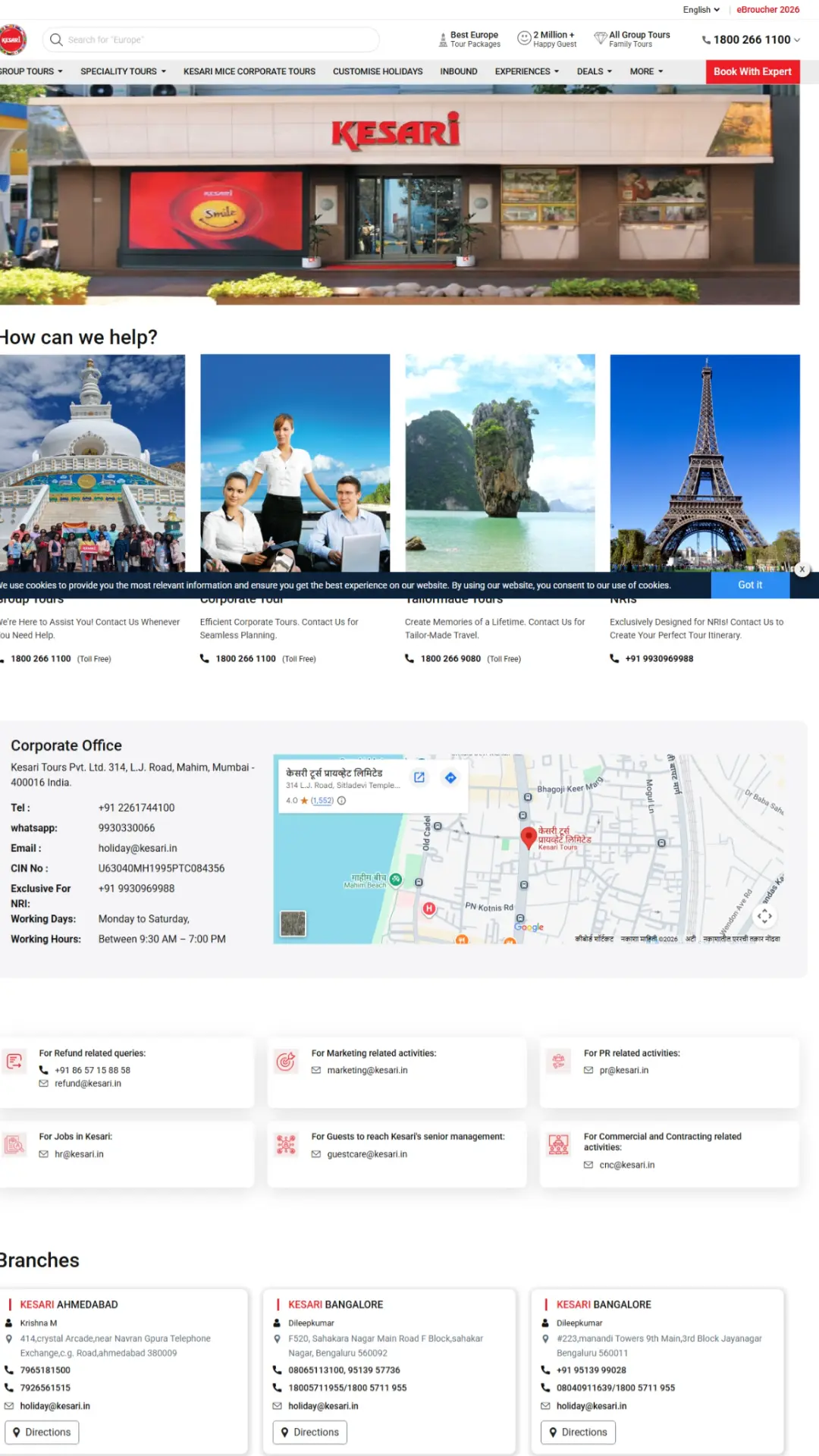
Task: Click the Kesari storefront banner image
Action: coord(400,195)
